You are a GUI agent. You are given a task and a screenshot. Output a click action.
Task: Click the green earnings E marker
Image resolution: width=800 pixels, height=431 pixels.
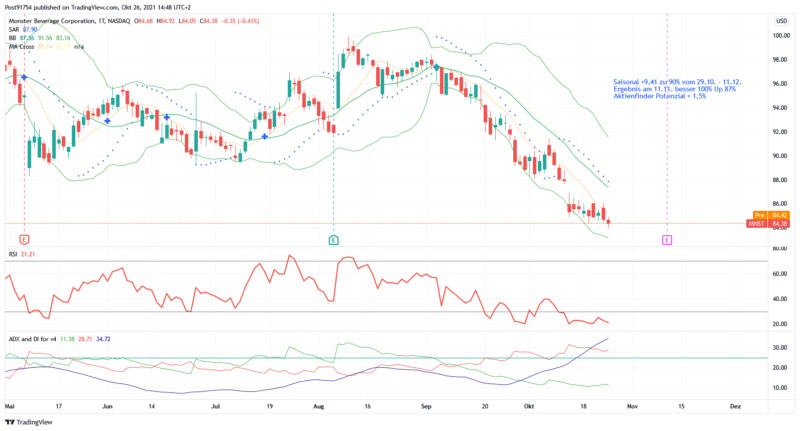point(332,239)
